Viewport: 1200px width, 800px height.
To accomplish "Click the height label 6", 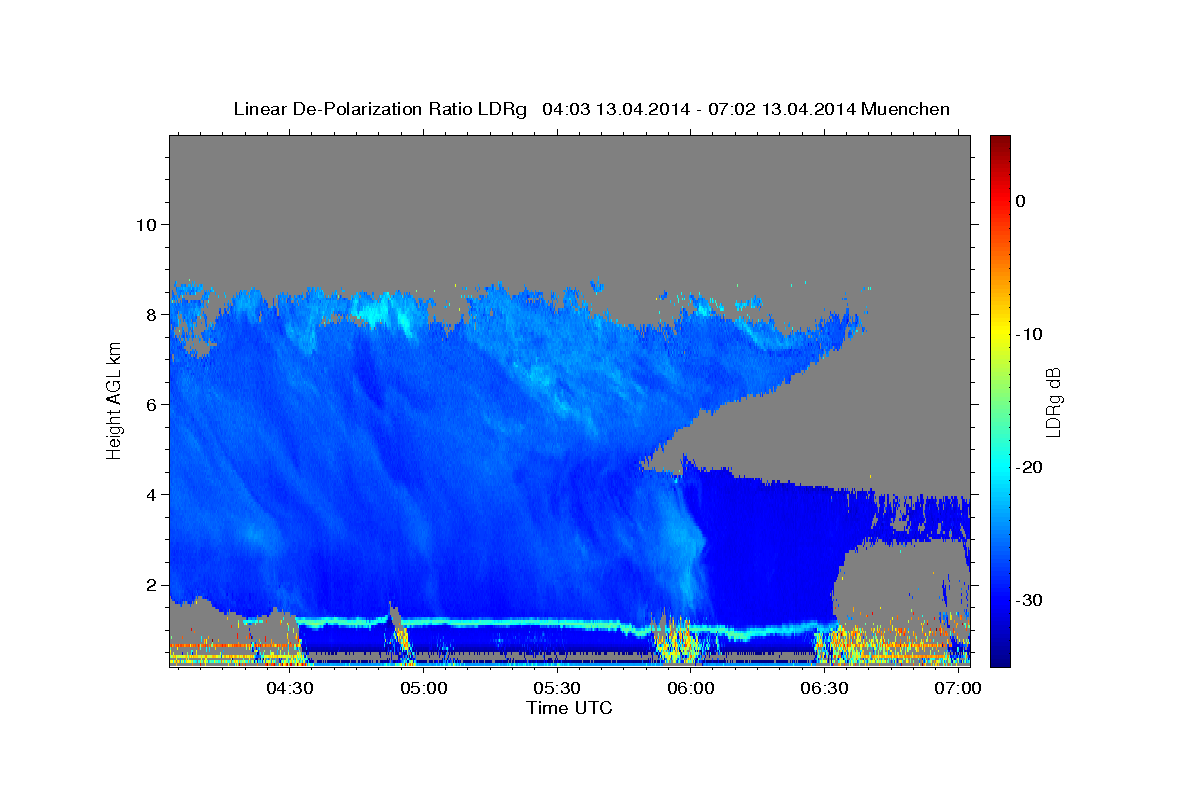I will (152, 404).
